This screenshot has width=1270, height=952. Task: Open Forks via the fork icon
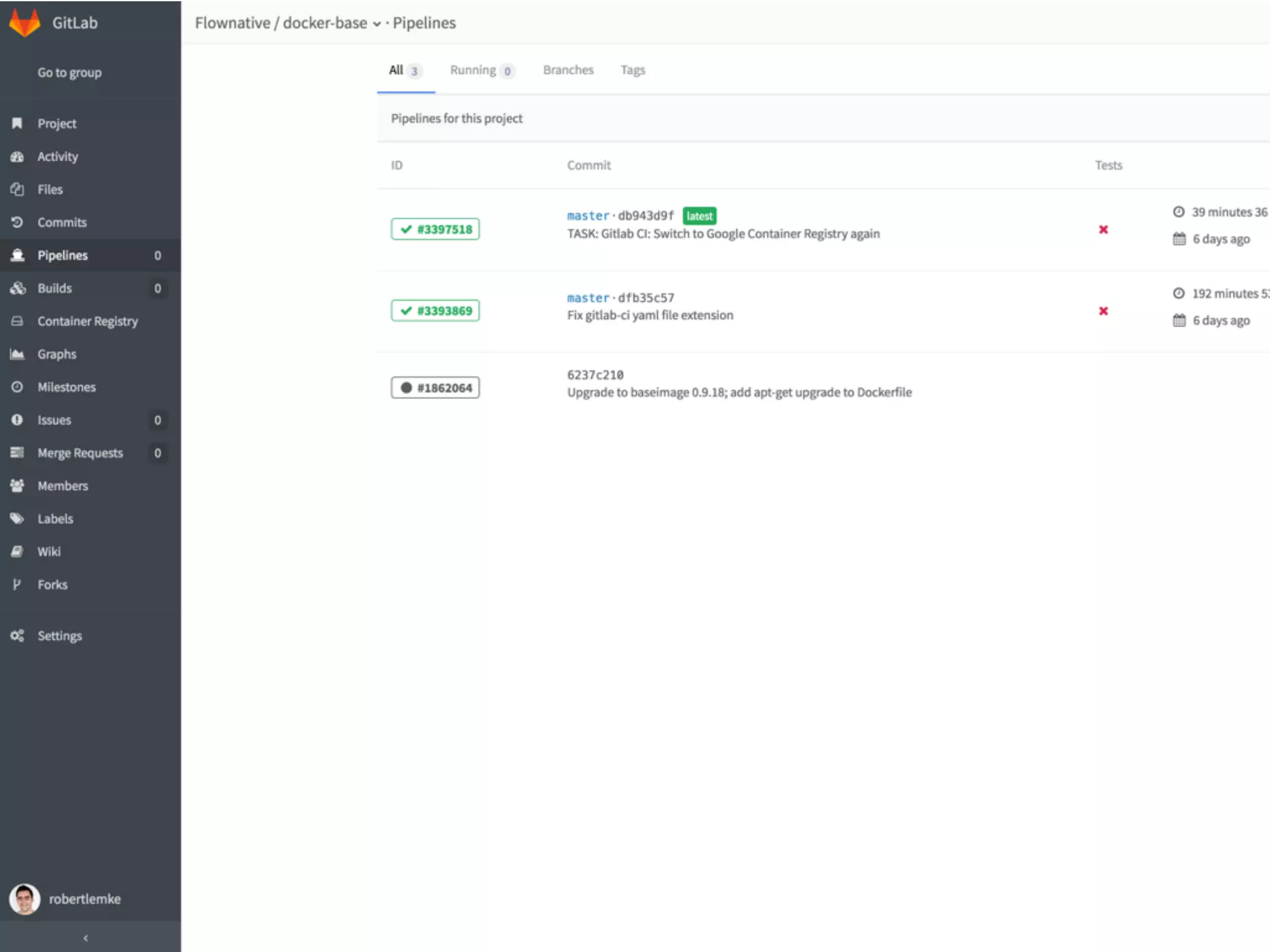click(17, 584)
